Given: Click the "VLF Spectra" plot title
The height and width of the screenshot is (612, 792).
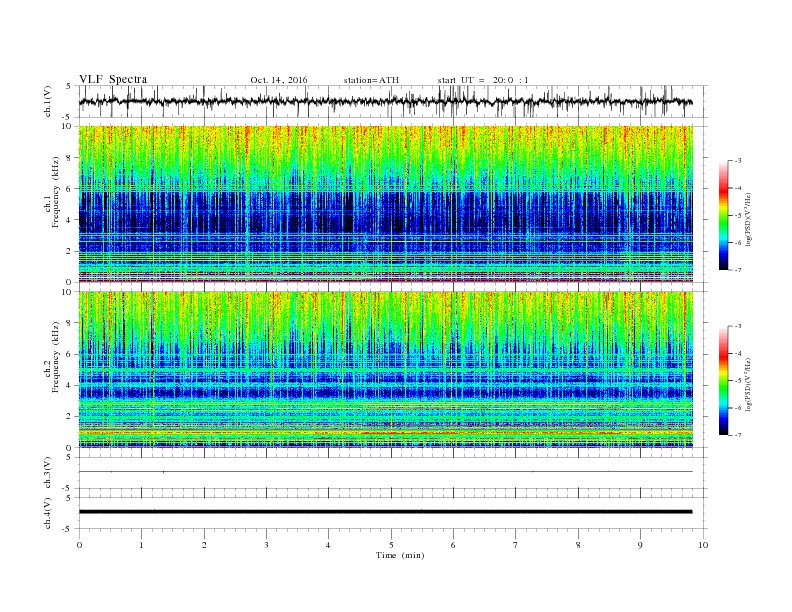Looking at the screenshot, I should click(x=113, y=79).
